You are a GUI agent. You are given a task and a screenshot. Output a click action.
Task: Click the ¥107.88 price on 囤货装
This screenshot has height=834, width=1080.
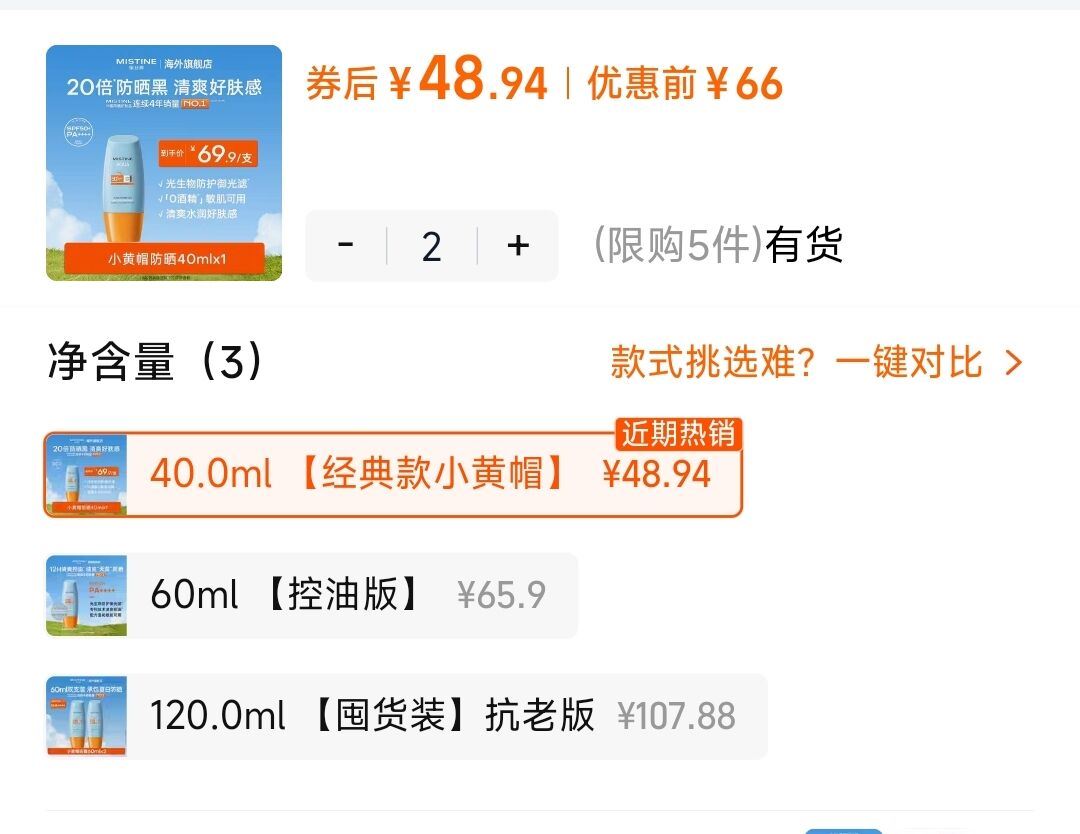click(676, 716)
